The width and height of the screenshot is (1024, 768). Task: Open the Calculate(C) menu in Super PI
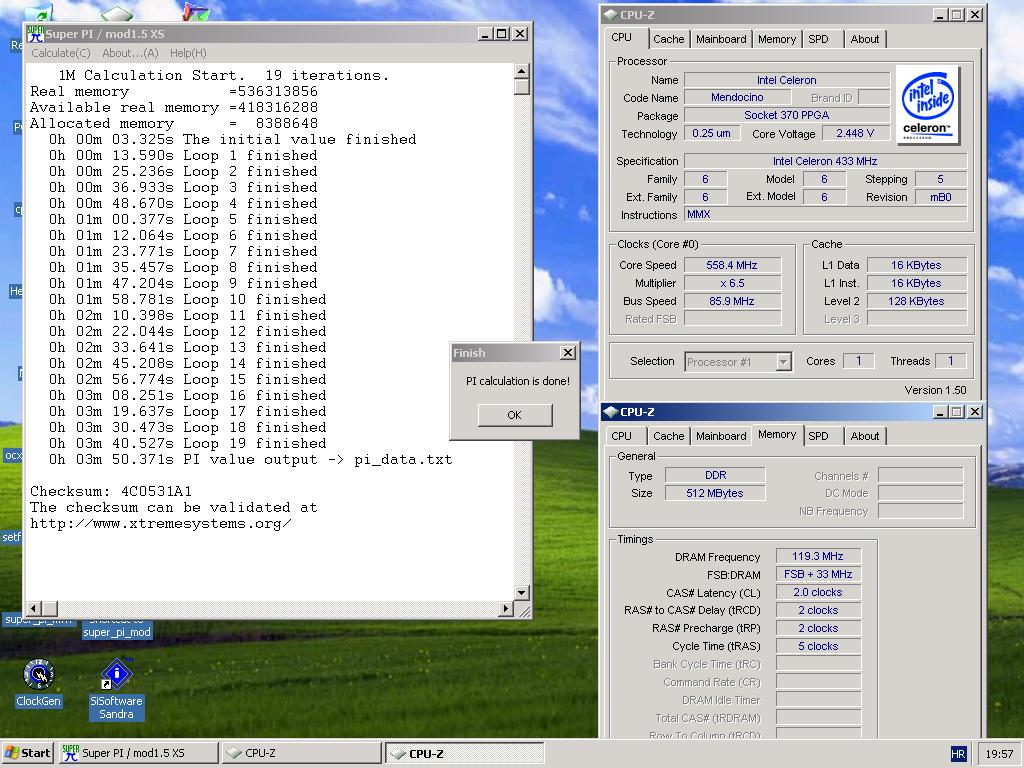(x=61, y=53)
